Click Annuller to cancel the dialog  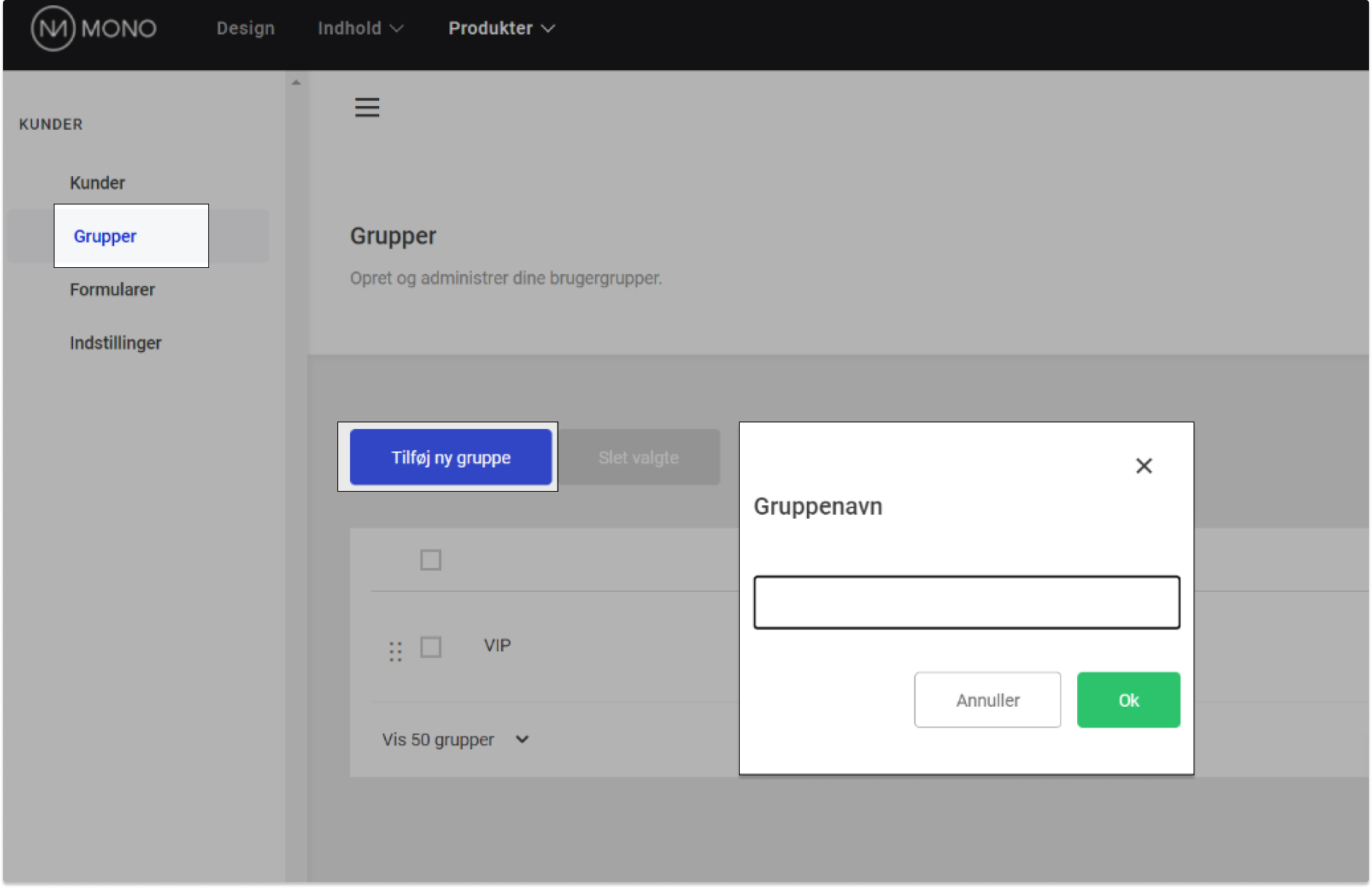pos(987,700)
